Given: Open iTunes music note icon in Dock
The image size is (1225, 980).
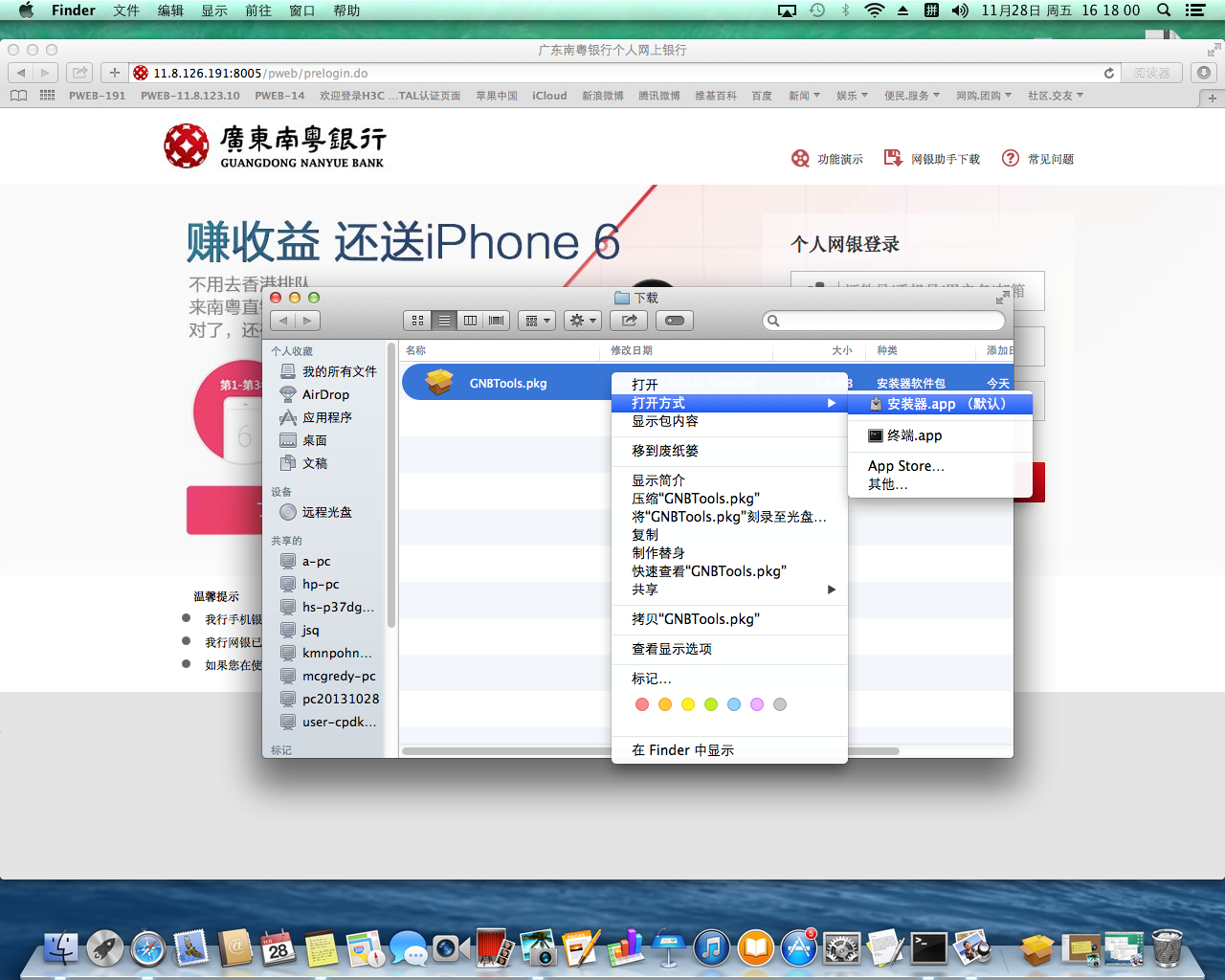Looking at the screenshot, I should tap(711, 948).
